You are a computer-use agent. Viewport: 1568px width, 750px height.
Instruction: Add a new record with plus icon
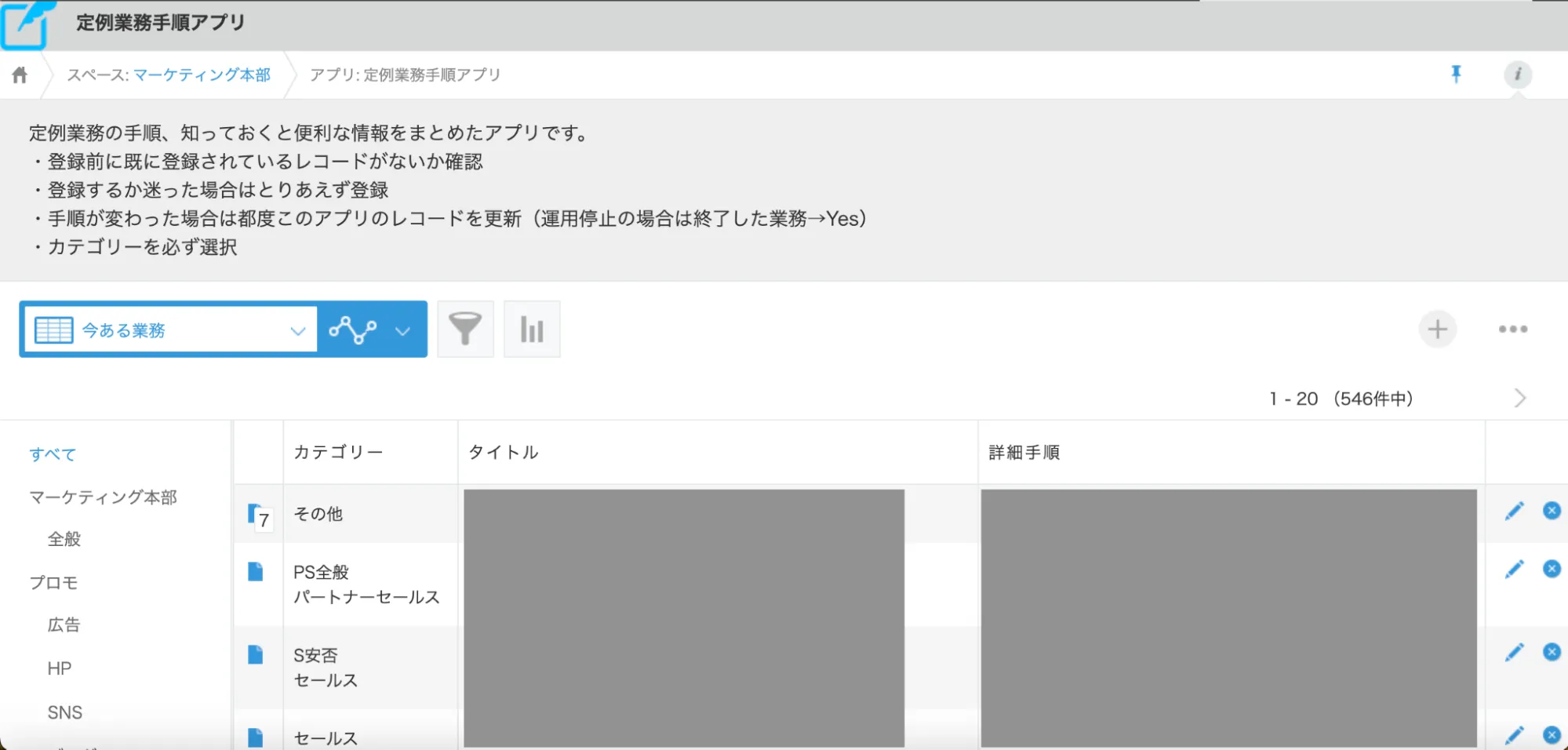(x=1437, y=329)
